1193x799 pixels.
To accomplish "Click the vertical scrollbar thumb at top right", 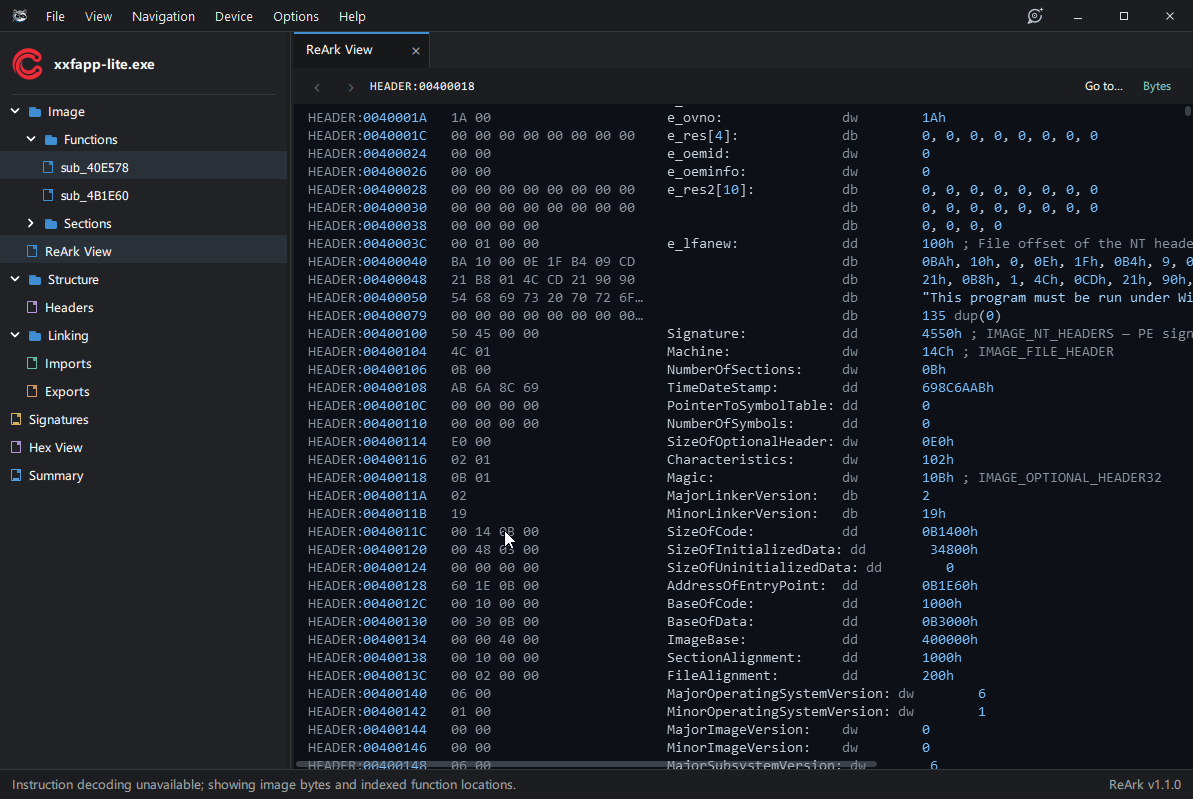I will (x=1188, y=111).
